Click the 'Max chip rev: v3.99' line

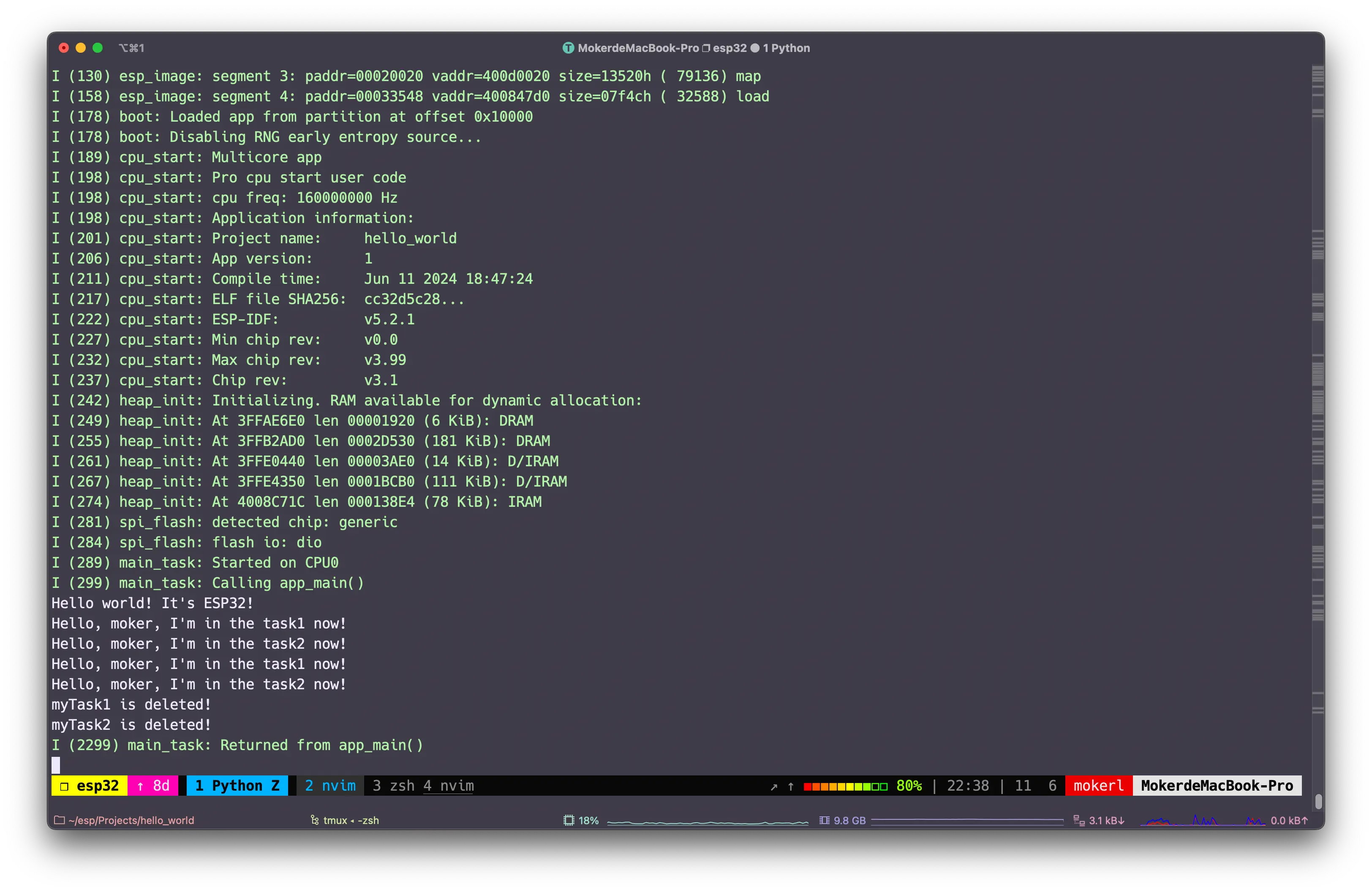click(x=229, y=360)
